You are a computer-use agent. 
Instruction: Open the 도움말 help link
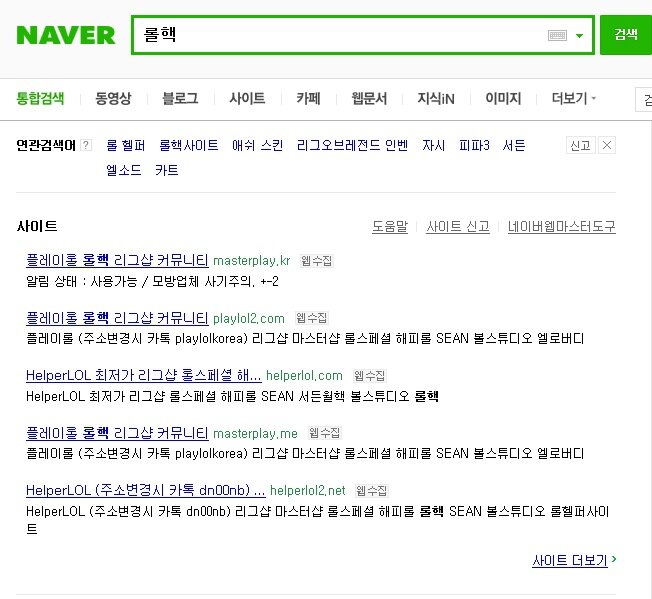(x=390, y=227)
